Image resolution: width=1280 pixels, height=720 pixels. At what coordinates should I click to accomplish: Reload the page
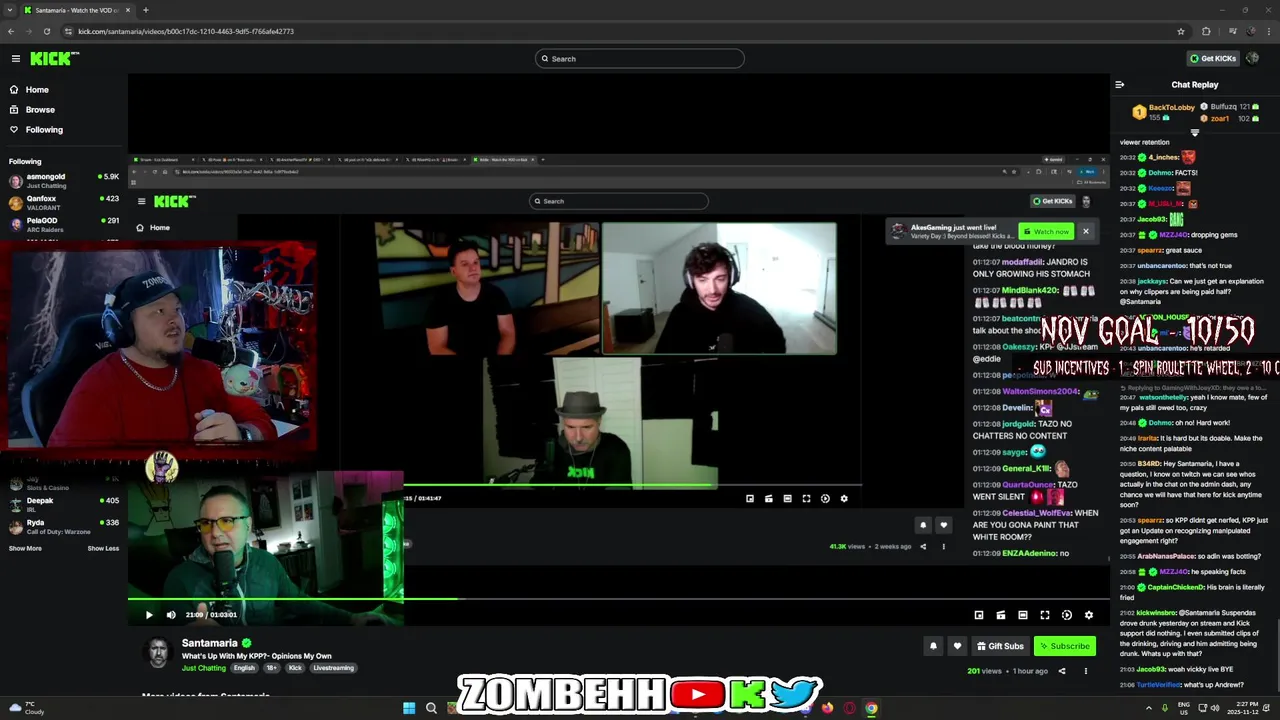point(46,31)
